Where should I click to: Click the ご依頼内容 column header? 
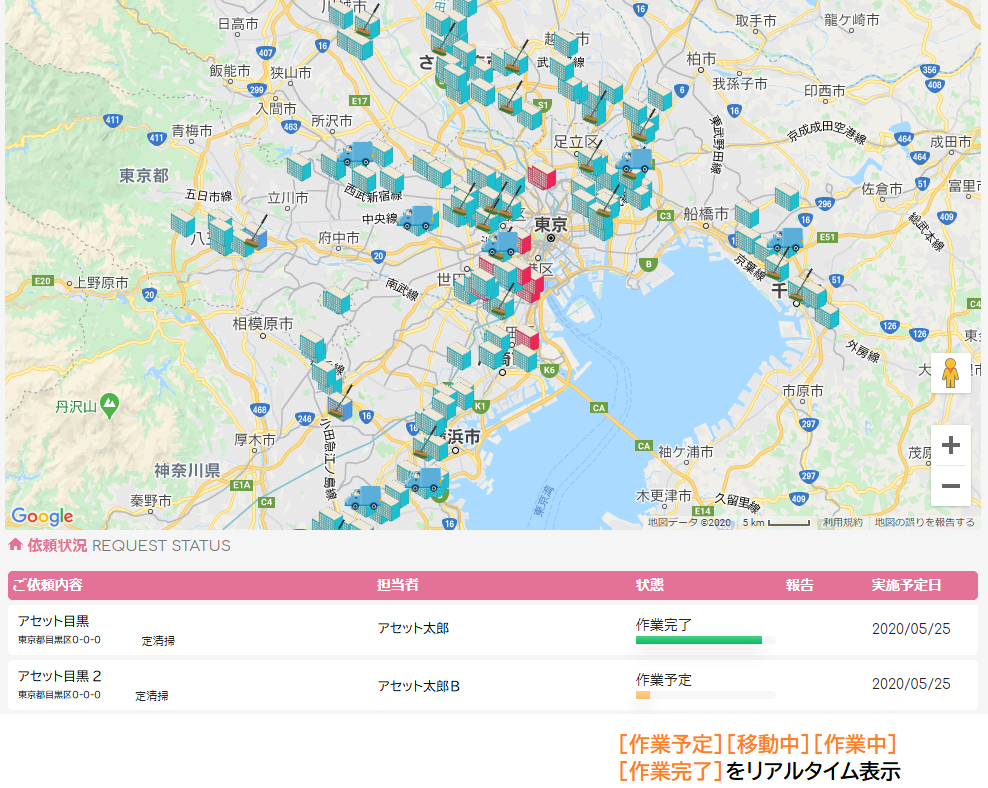[x=48, y=585]
